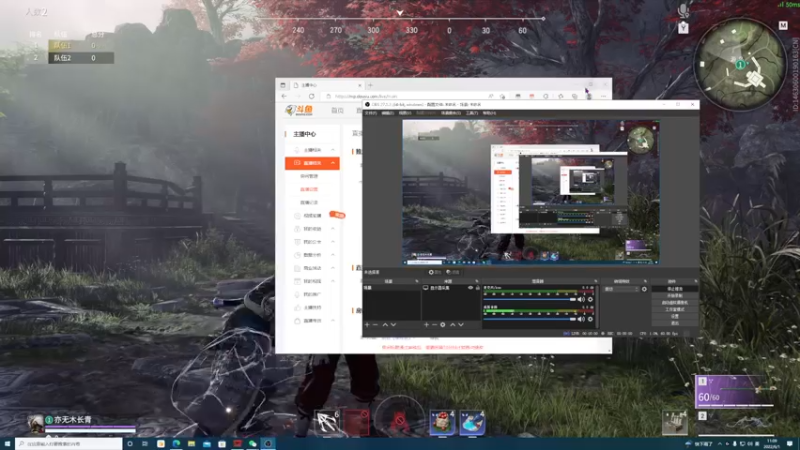
Task: Toggle visibility eye of display capture source
Action: (470, 288)
